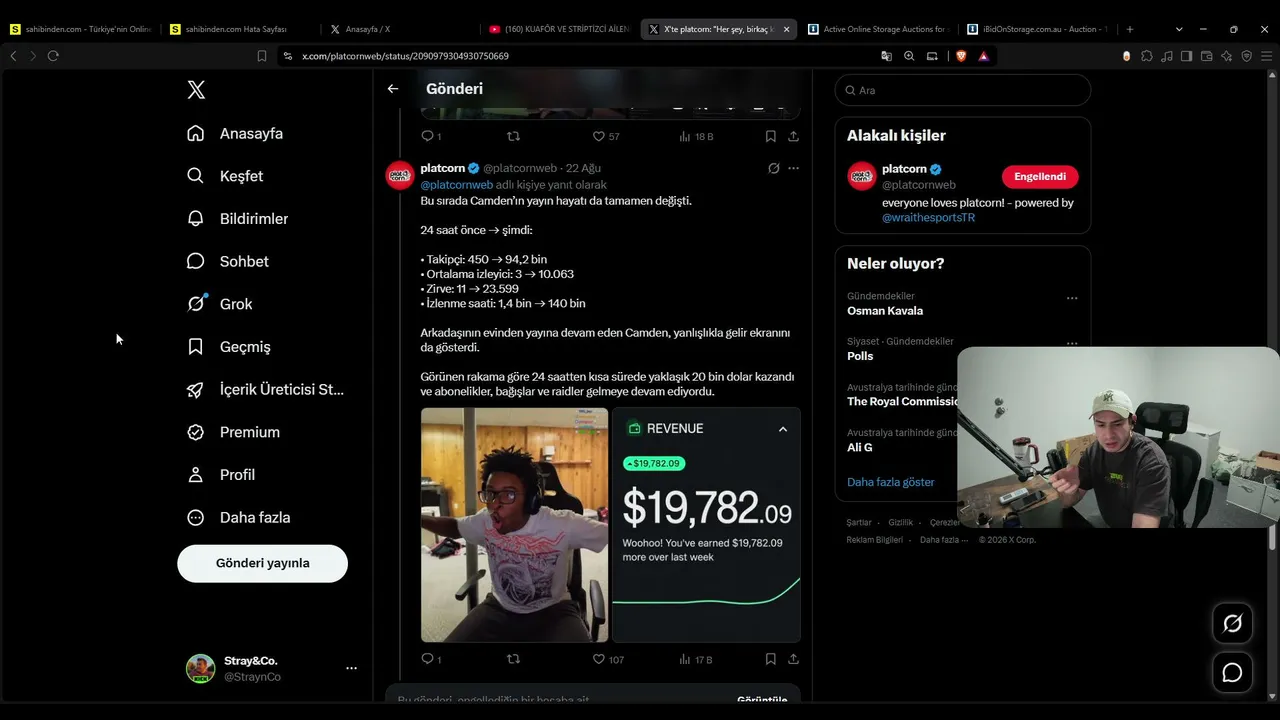The height and width of the screenshot is (720, 1280).
Task: Go to Anasayfa in the sidebar
Action: coord(235,133)
